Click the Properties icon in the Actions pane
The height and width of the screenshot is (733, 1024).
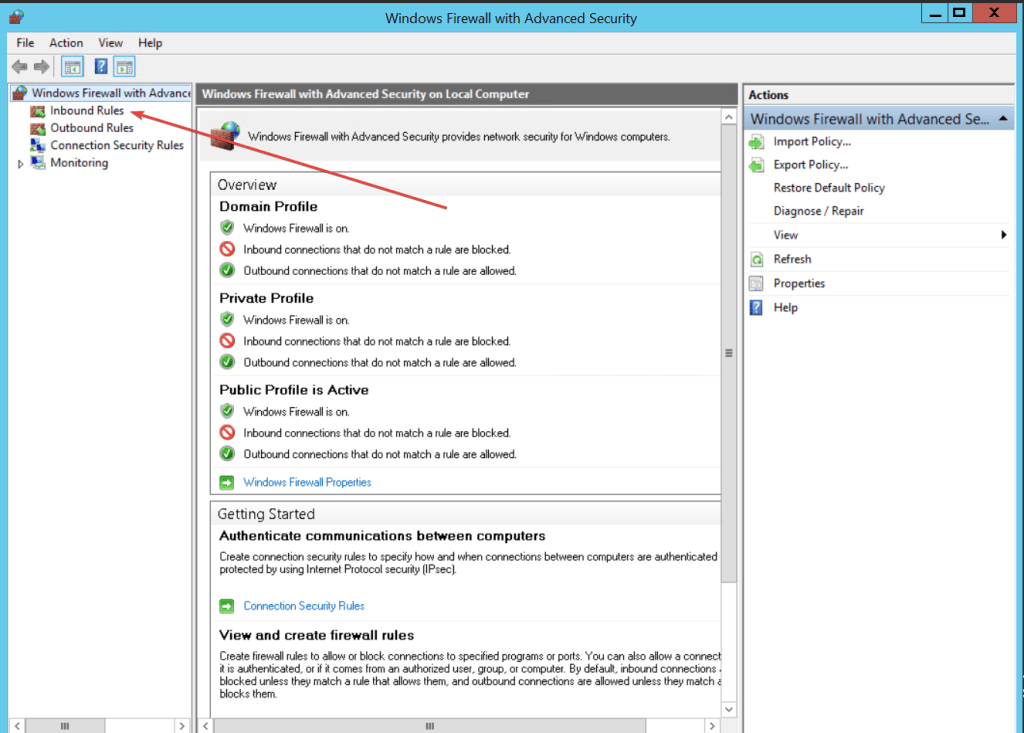click(x=755, y=283)
